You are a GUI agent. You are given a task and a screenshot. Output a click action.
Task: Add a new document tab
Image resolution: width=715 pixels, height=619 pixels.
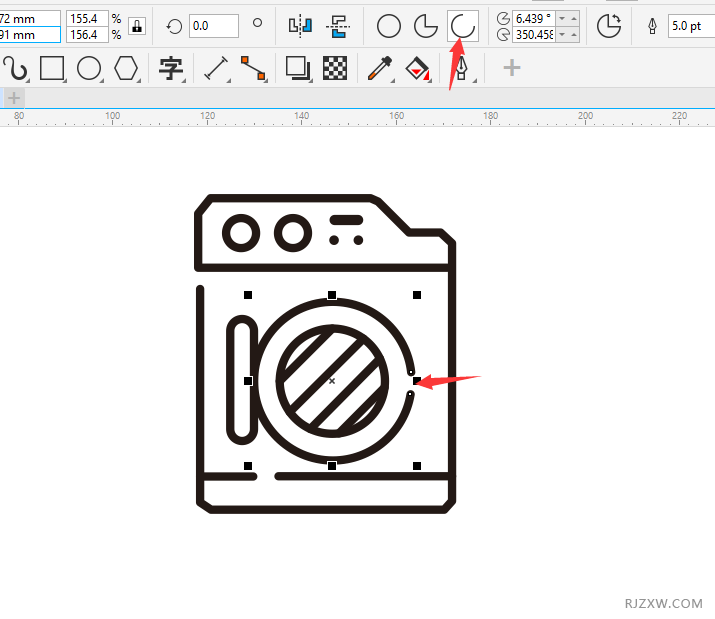[x=14, y=97]
